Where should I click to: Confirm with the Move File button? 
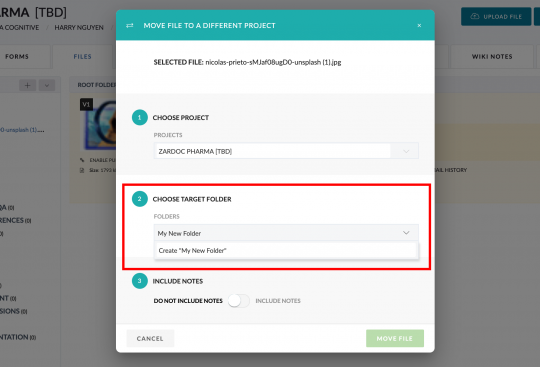(x=395, y=338)
